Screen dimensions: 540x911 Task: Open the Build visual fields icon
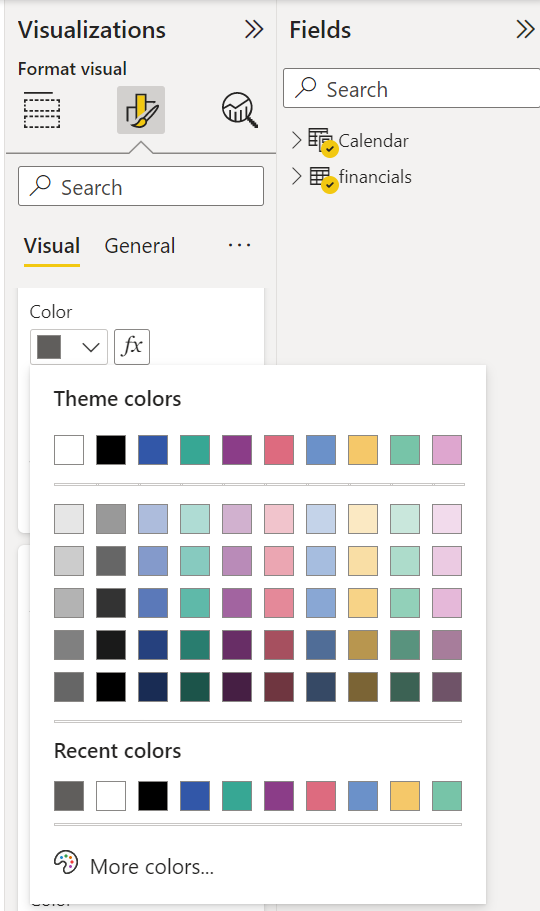tap(42, 110)
